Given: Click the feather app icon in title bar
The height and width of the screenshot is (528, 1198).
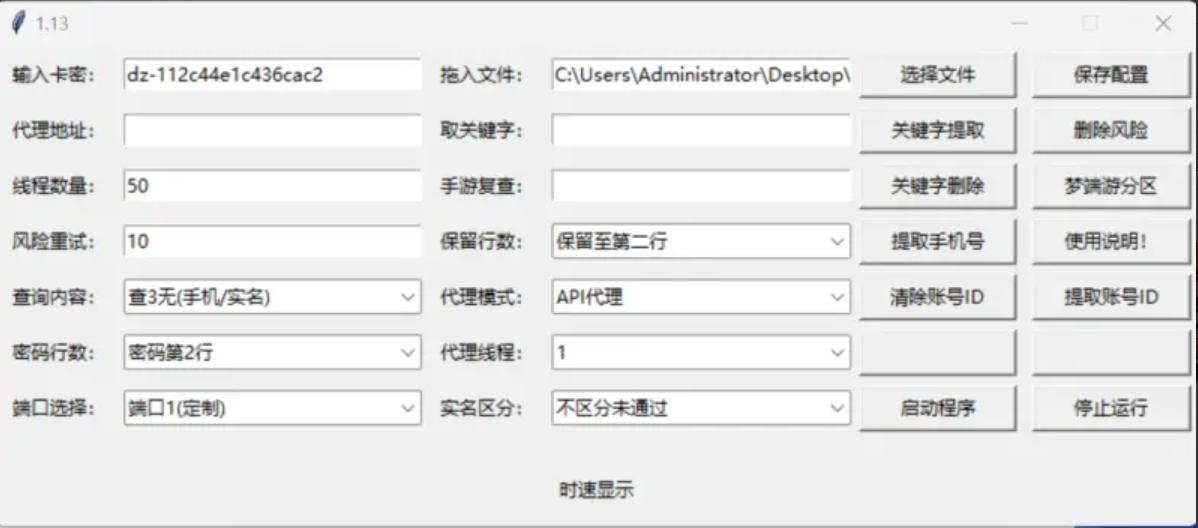Looking at the screenshot, I should pyautogui.click(x=18, y=24).
